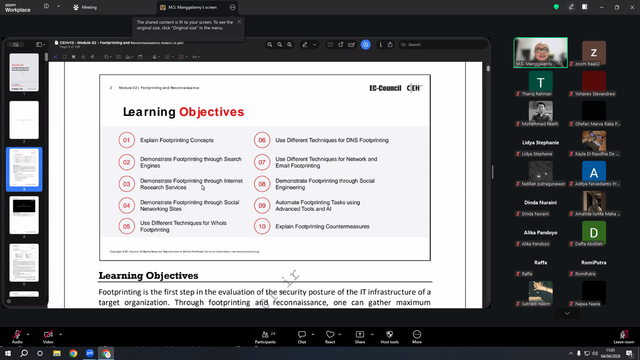Open Zoom app from taskbar

coord(89,353)
